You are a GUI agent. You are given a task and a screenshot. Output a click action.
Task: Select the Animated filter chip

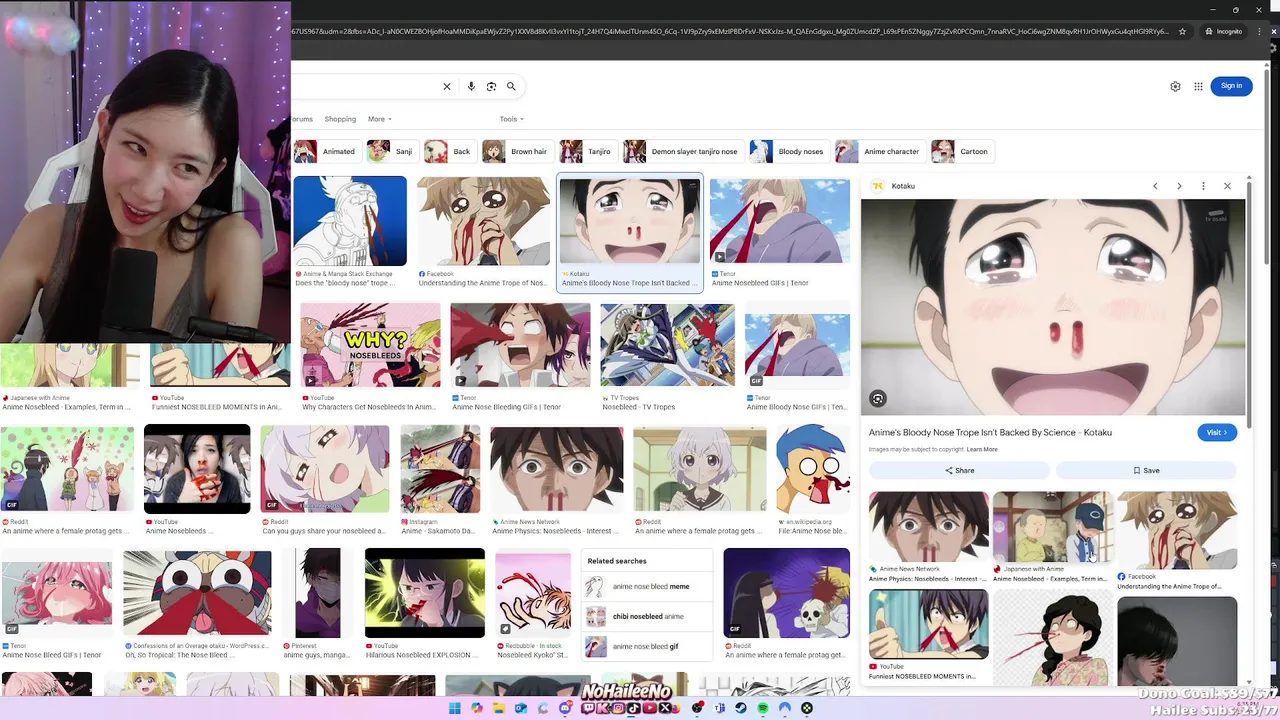[x=326, y=152]
